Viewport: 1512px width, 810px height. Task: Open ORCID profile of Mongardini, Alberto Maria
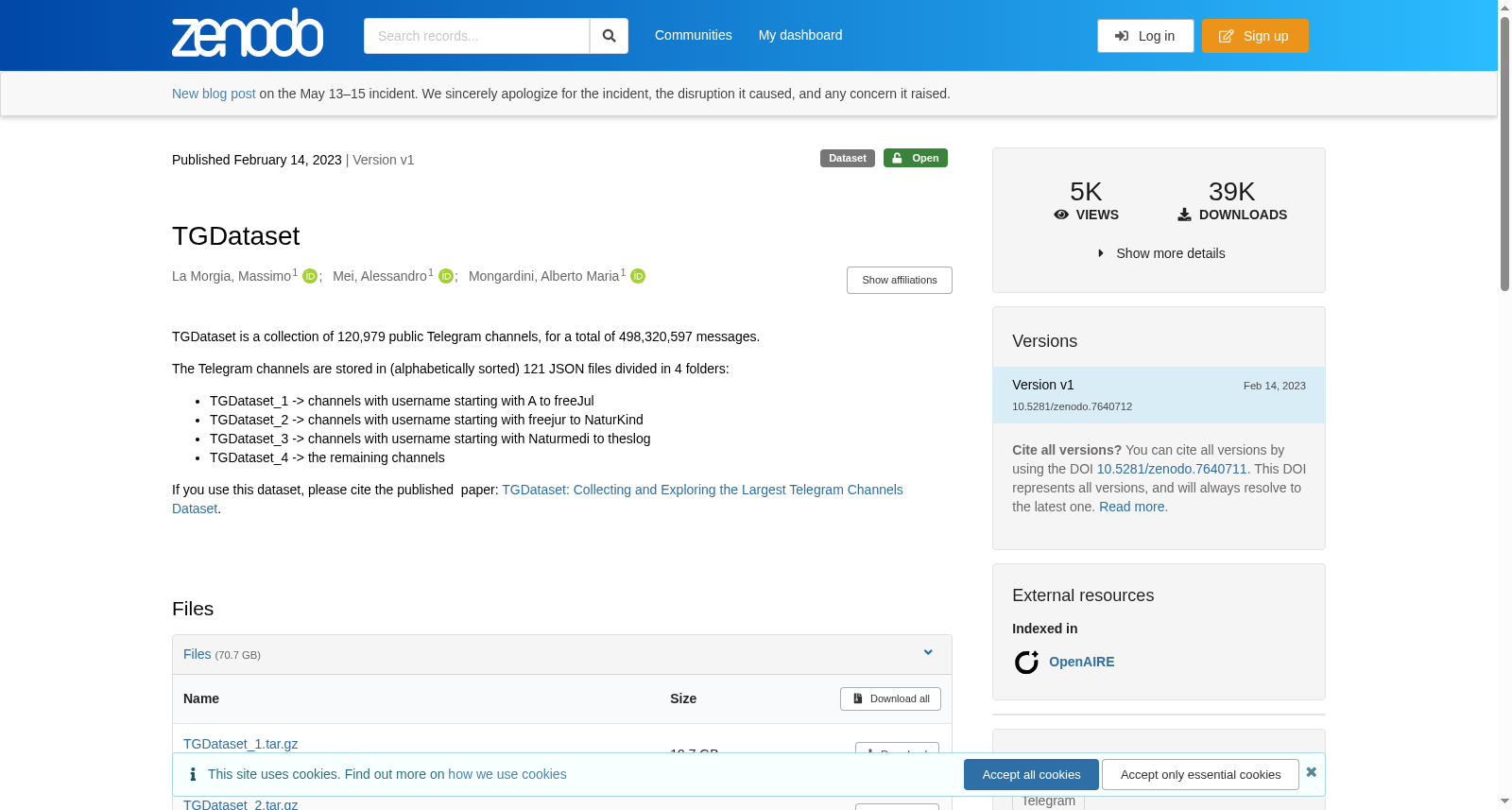638,276
